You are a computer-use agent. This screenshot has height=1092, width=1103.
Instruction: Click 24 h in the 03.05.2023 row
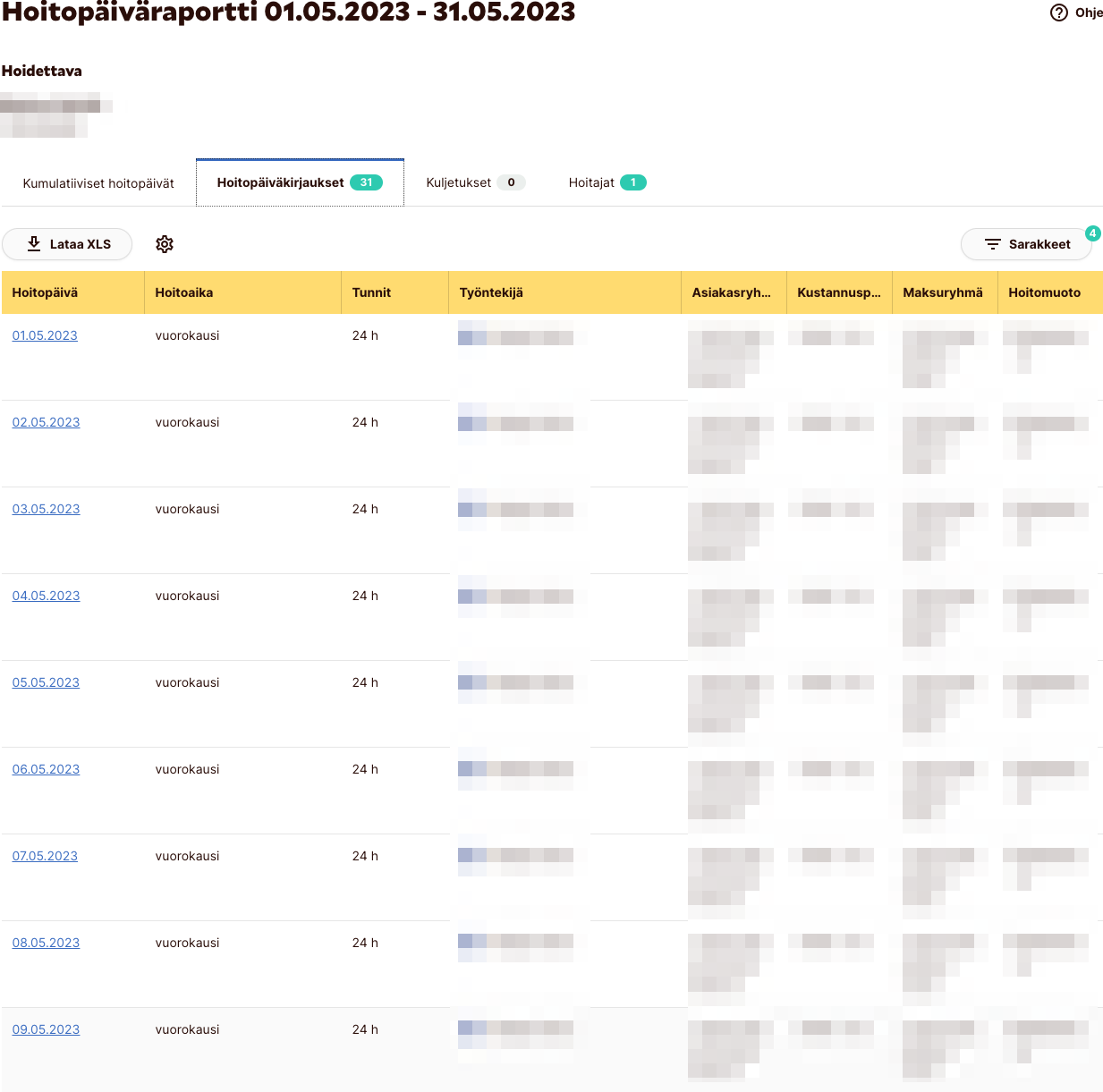pos(365,509)
